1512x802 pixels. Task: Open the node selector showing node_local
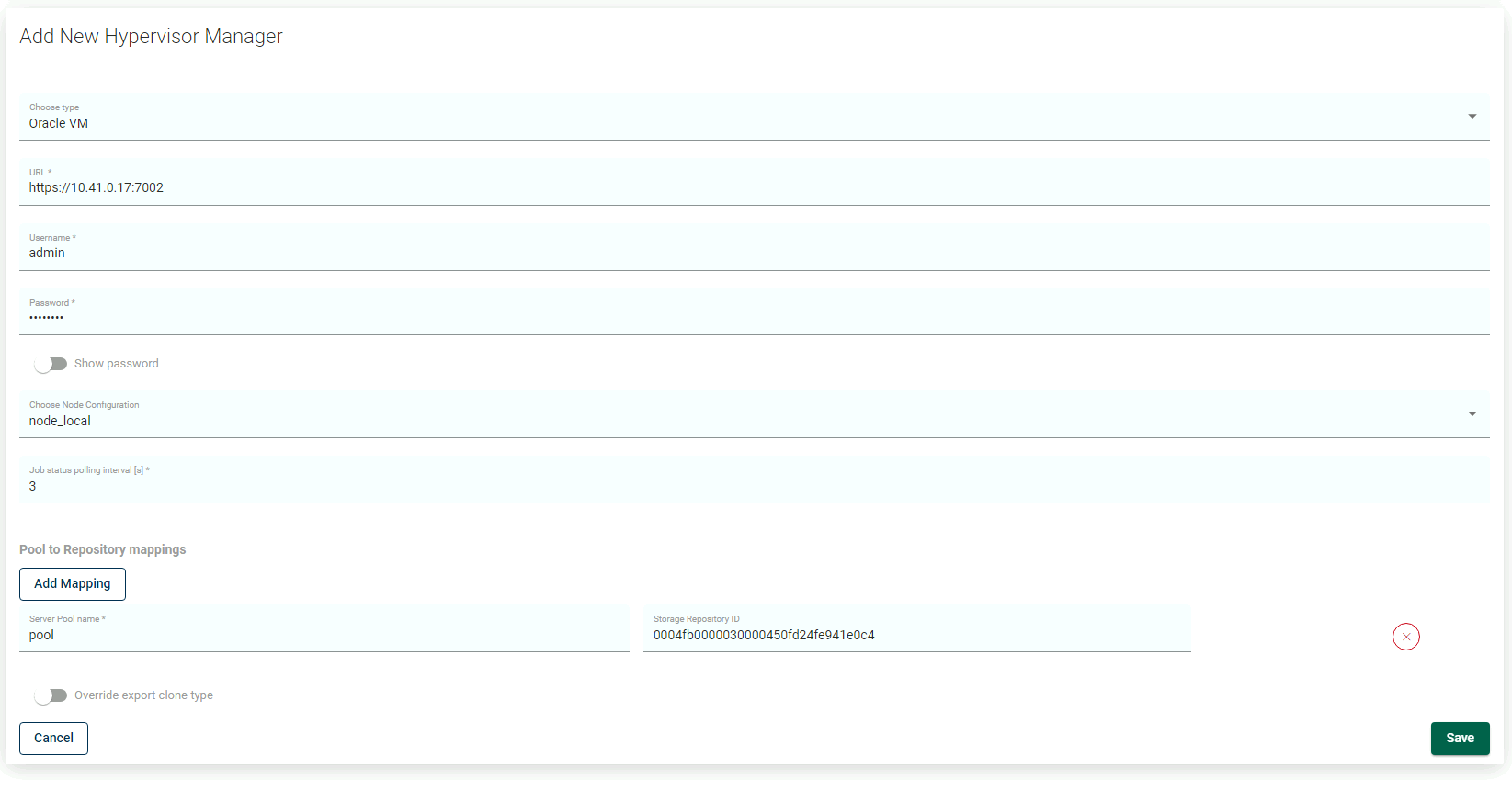pyautogui.click(x=735, y=421)
